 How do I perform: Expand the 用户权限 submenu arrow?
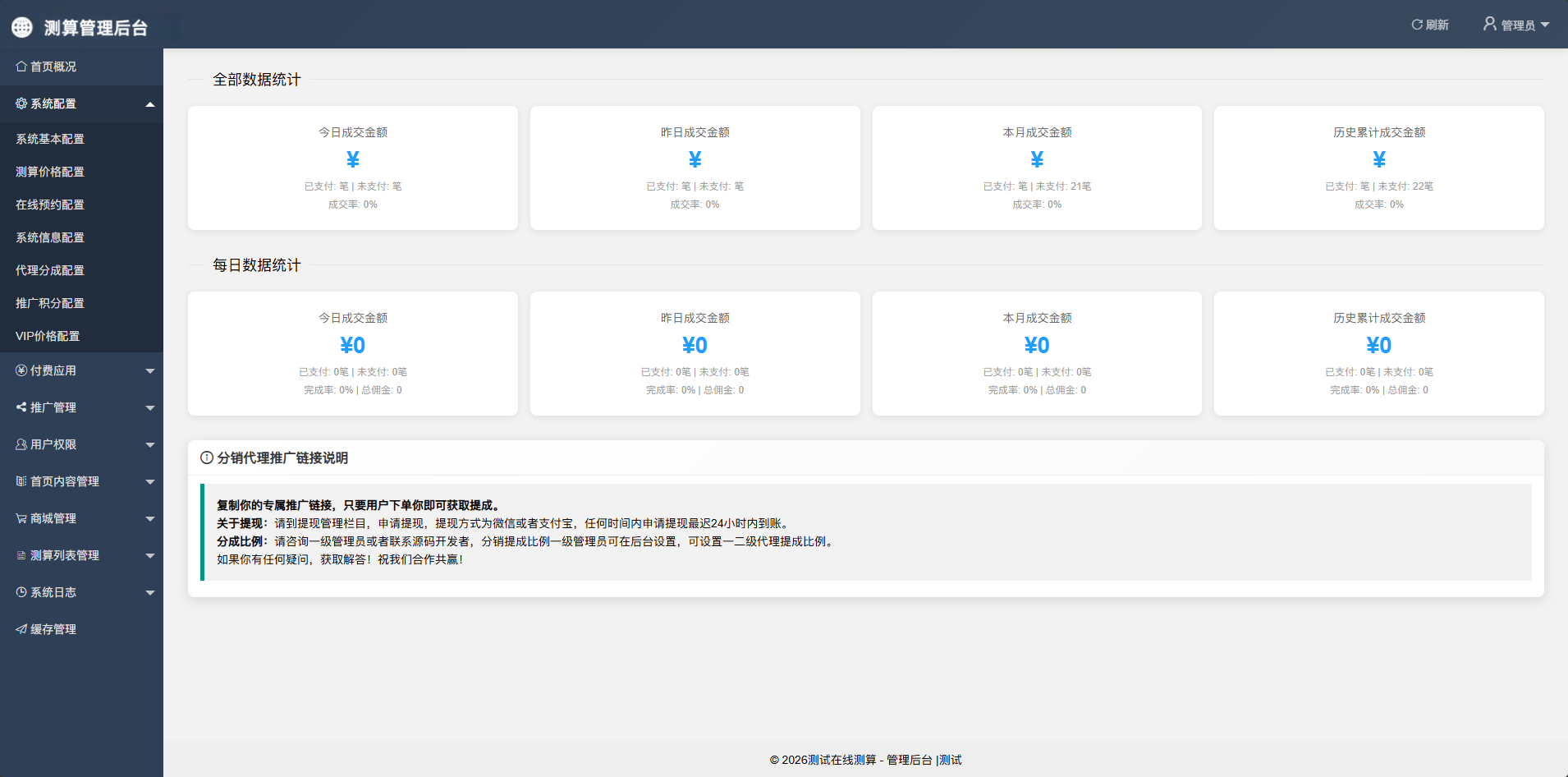click(x=150, y=445)
